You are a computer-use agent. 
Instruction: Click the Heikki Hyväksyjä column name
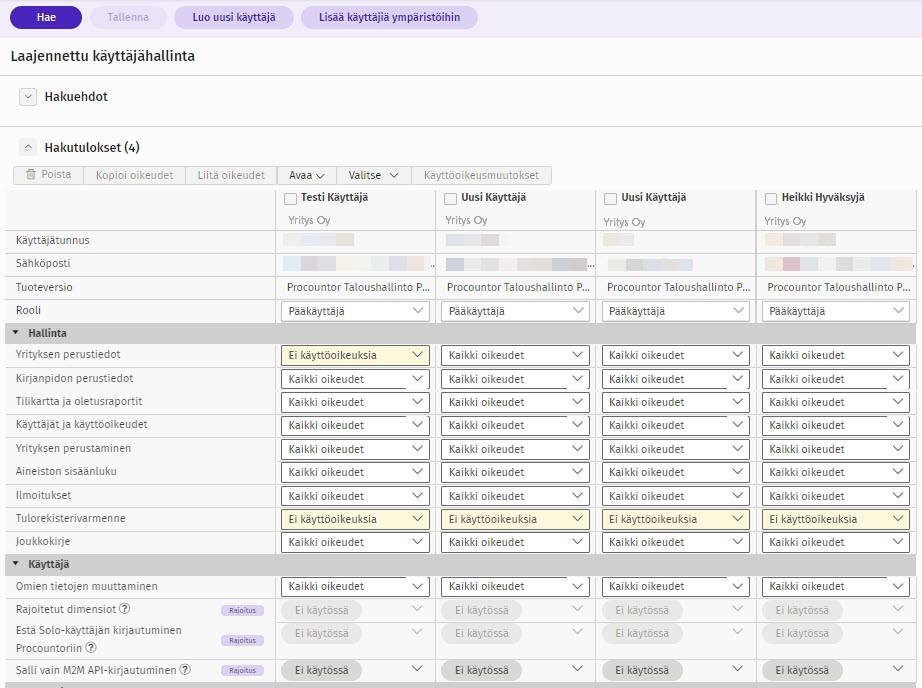(823, 198)
